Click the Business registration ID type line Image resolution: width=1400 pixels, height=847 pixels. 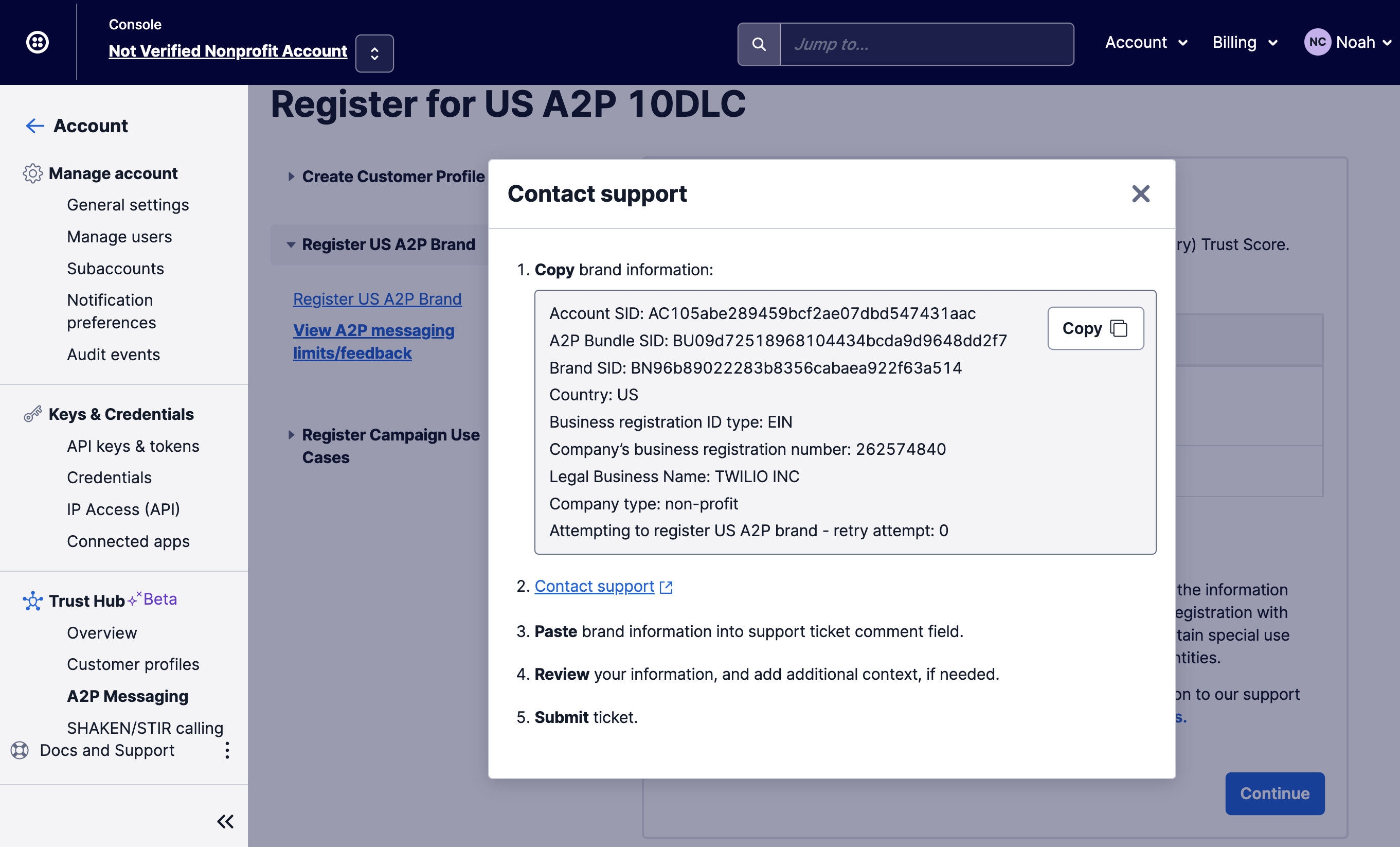[x=671, y=422]
